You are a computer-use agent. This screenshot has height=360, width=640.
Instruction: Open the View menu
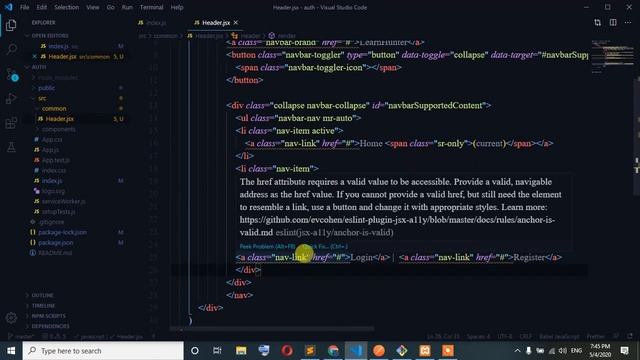coord(93,7)
